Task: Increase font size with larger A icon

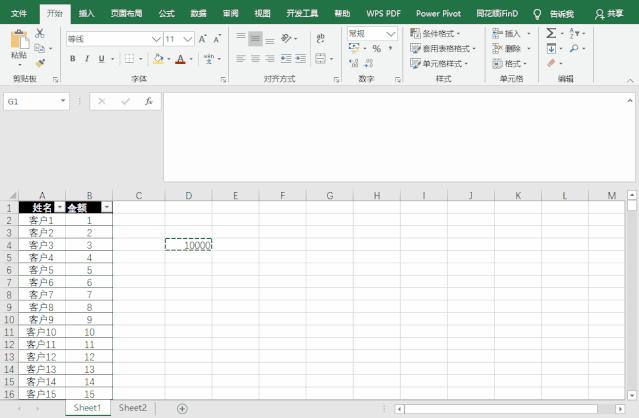Action: [x=203, y=39]
